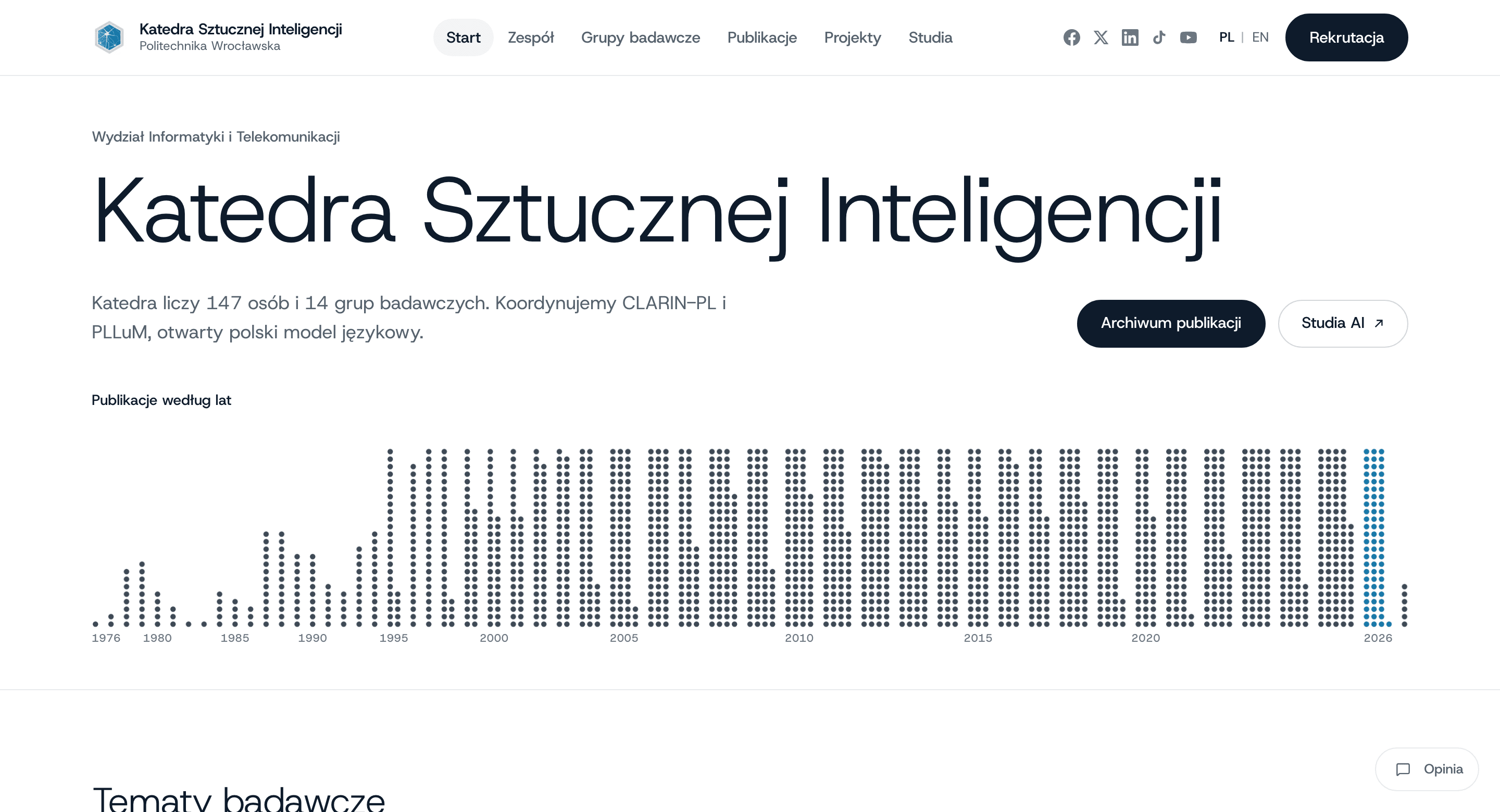
Task: Click the 1976 year label
Action: (x=106, y=638)
